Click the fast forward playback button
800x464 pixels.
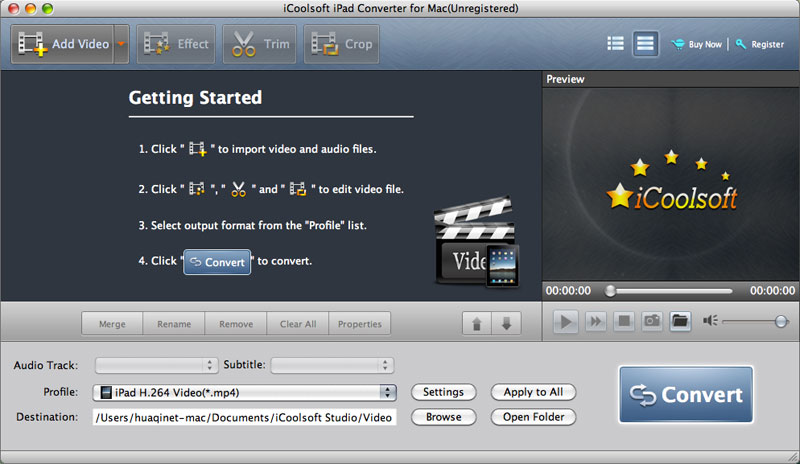point(595,321)
